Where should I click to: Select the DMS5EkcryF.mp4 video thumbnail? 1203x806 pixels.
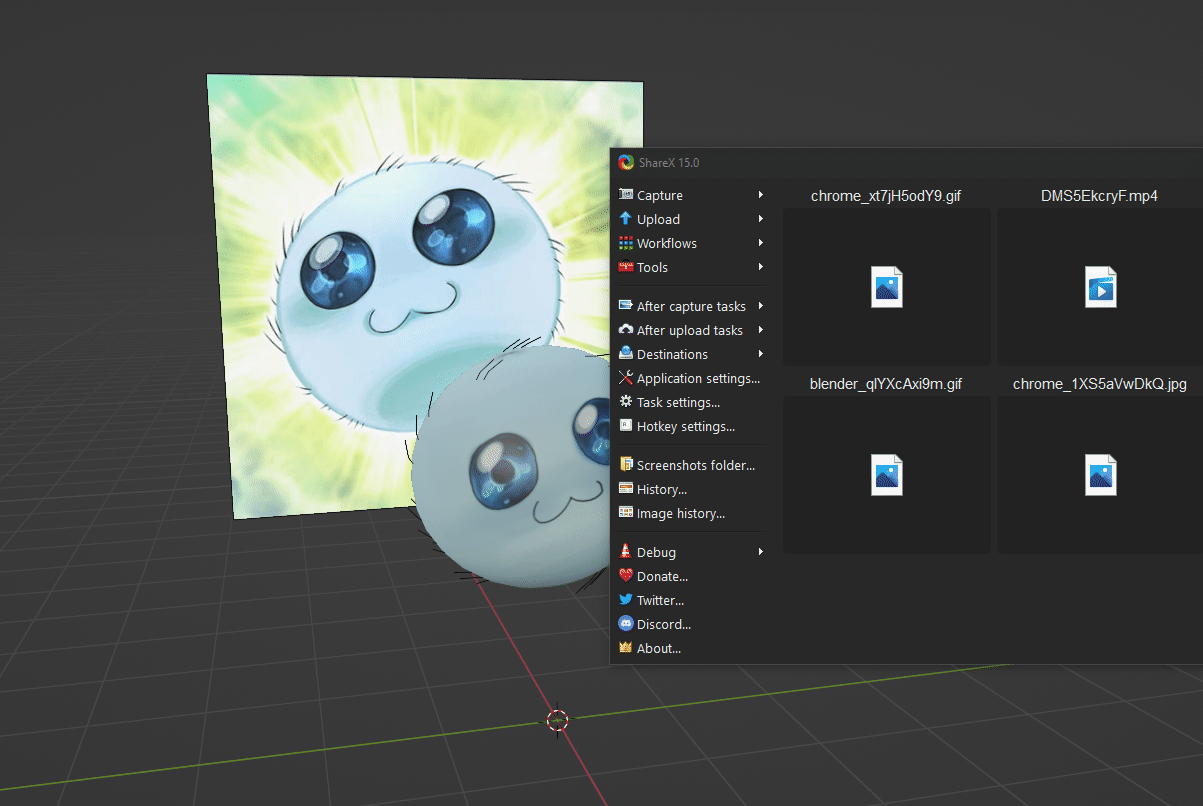click(x=1100, y=287)
